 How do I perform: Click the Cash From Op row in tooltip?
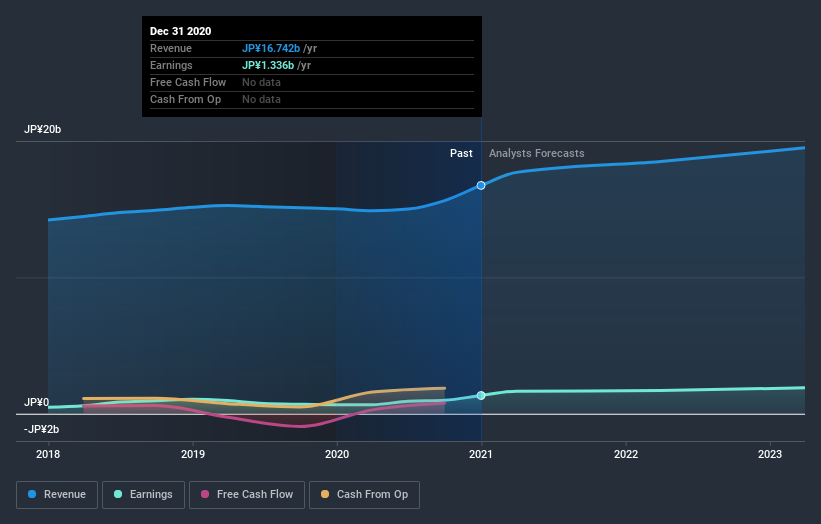click(x=312, y=99)
